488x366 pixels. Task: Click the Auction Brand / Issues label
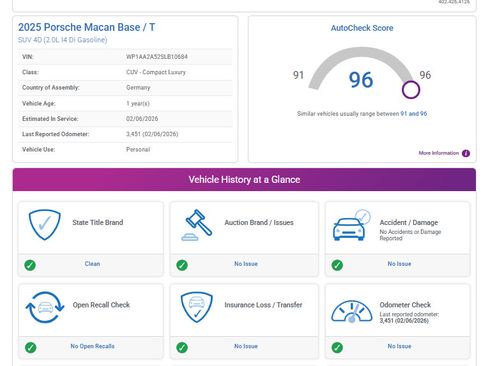coord(259,222)
